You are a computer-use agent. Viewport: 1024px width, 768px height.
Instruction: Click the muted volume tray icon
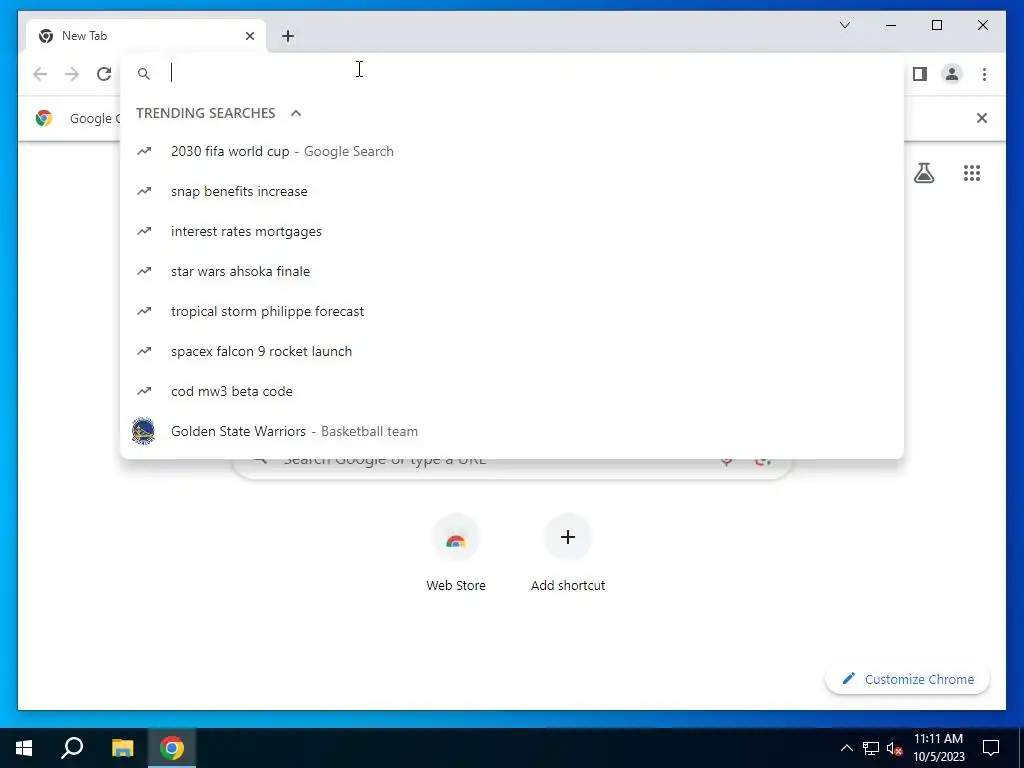[895, 748]
